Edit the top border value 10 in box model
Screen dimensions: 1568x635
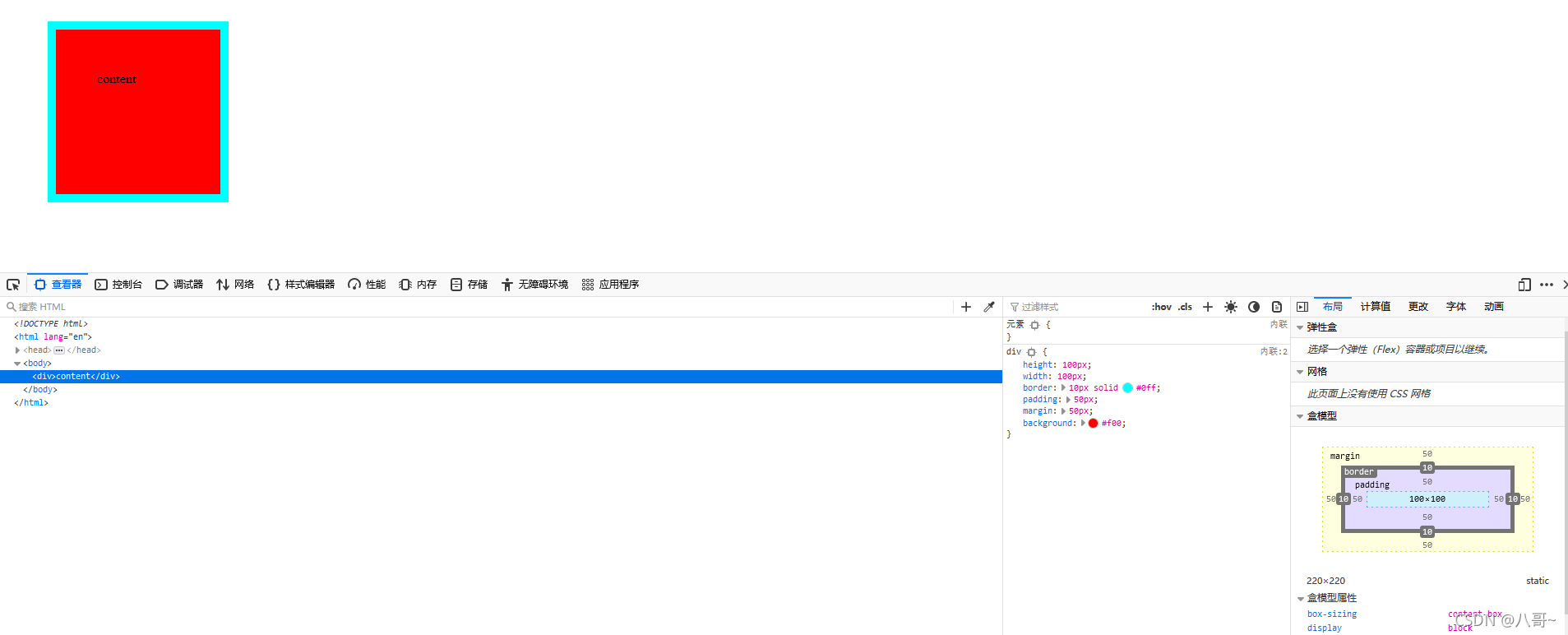(x=1427, y=468)
